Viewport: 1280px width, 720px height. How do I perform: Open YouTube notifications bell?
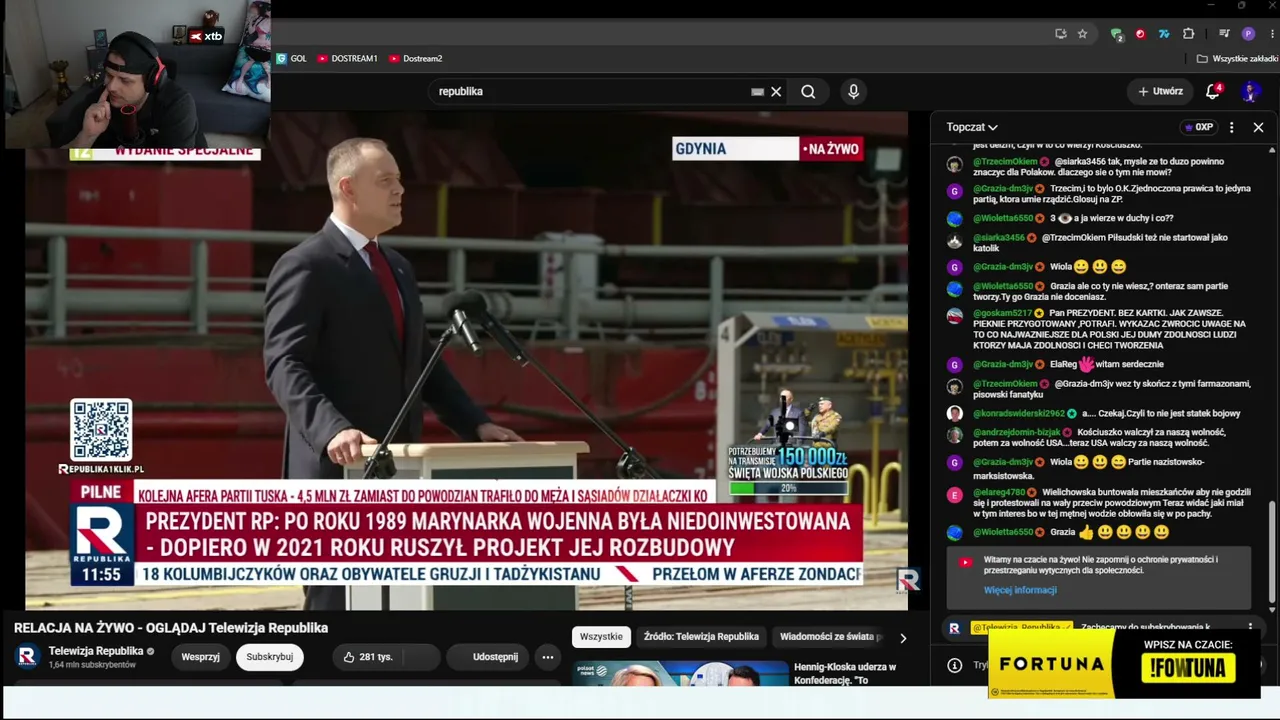point(1213,91)
